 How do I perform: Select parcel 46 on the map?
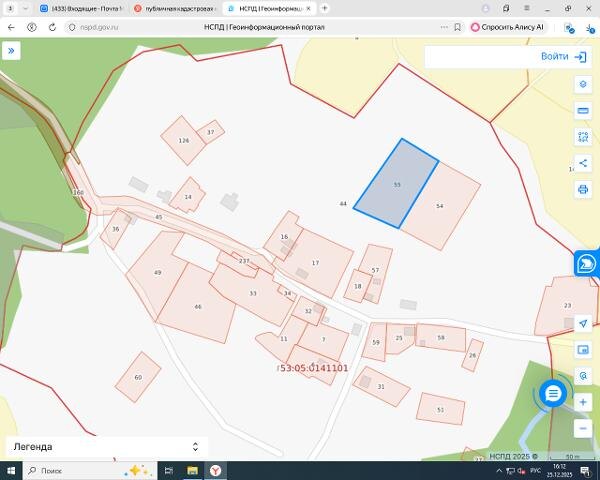click(197, 306)
